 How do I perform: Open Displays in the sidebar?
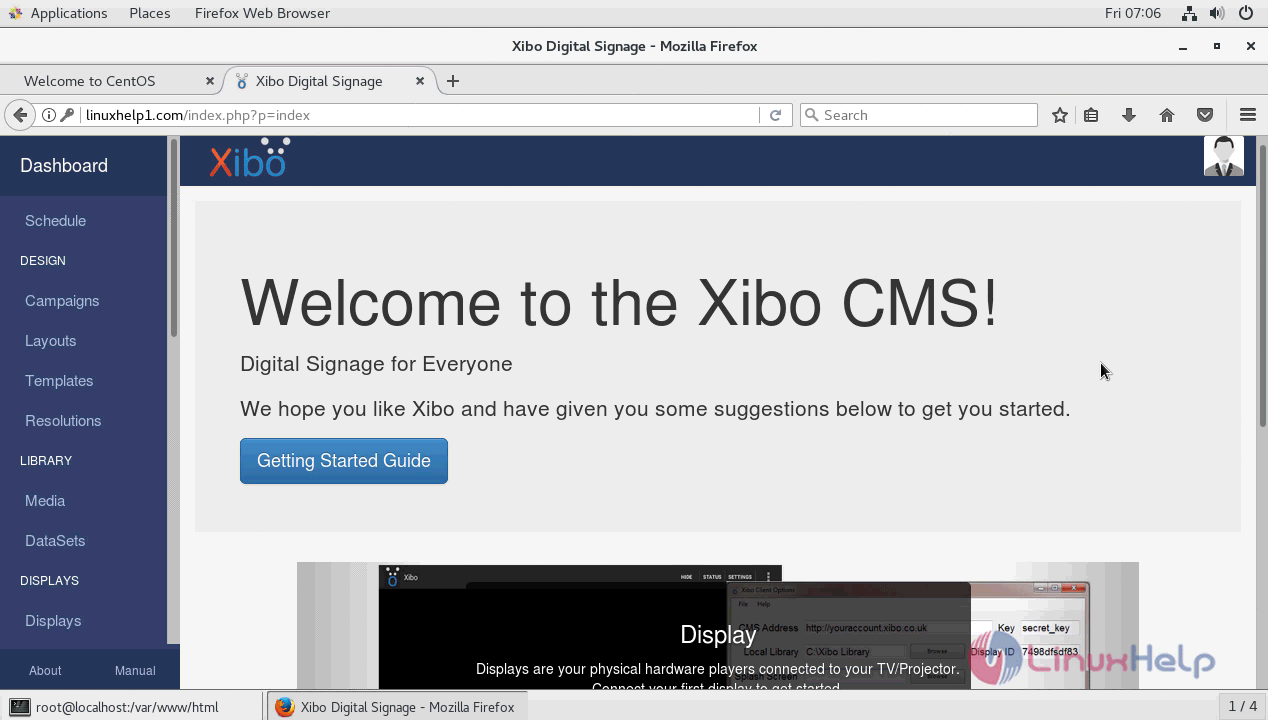(x=53, y=621)
